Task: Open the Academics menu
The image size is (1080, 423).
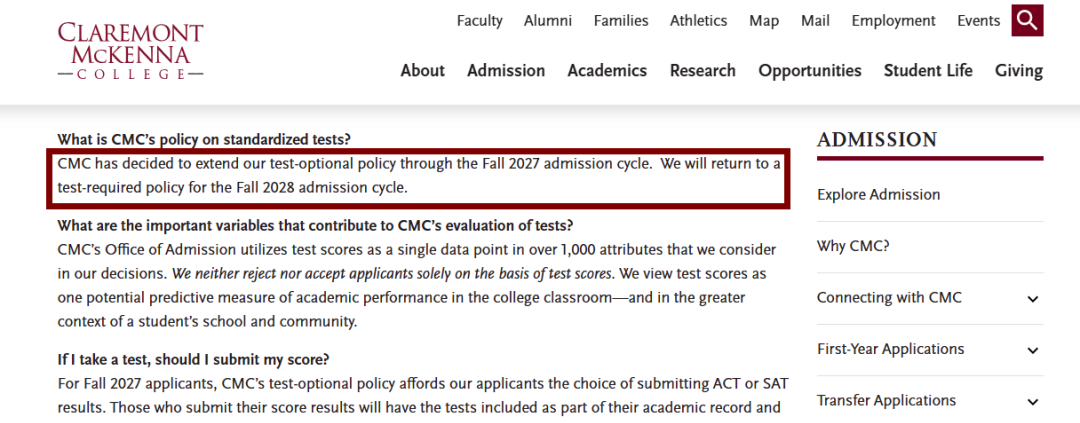Action: pyautogui.click(x=608, y=70)
